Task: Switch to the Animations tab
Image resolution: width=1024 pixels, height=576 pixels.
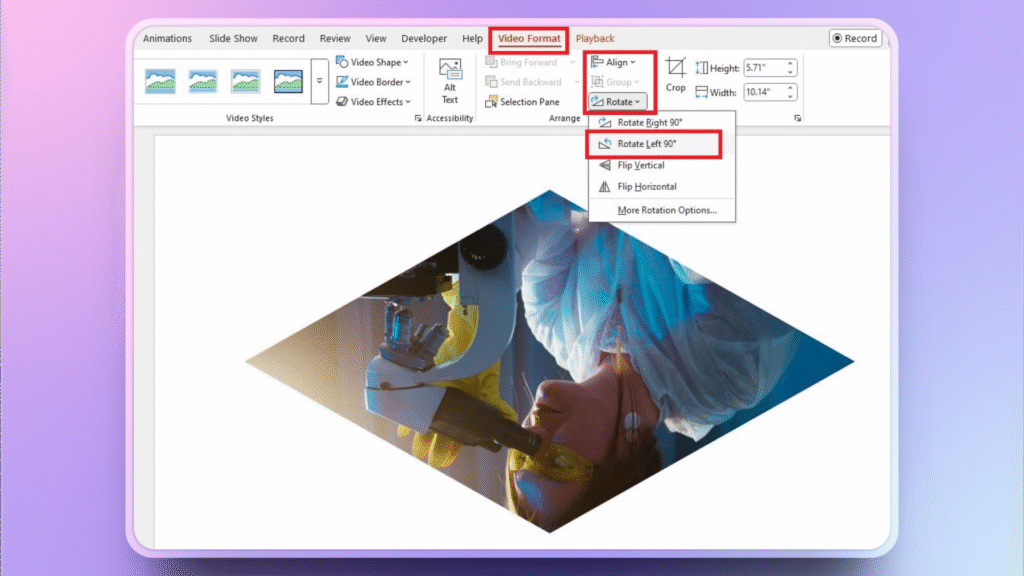Action: 167,38
